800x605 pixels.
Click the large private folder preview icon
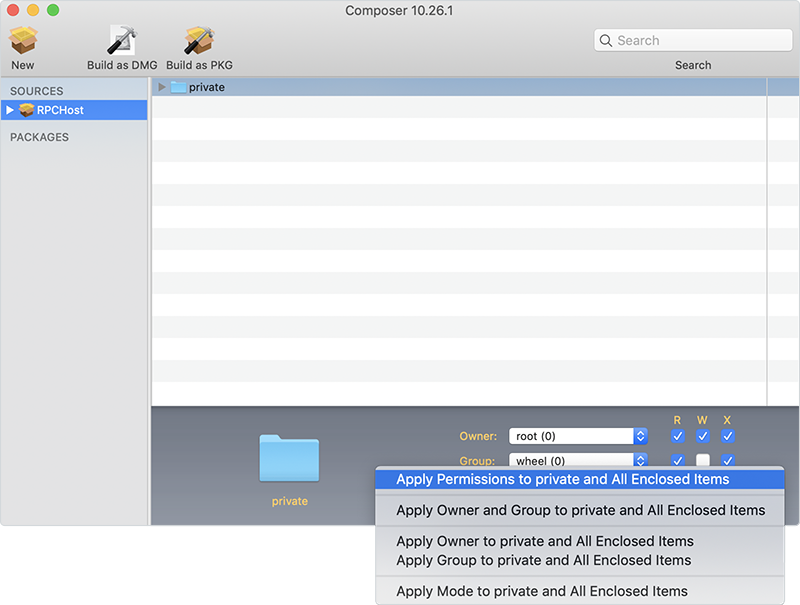pyautogui.click(x=289, y=459)
